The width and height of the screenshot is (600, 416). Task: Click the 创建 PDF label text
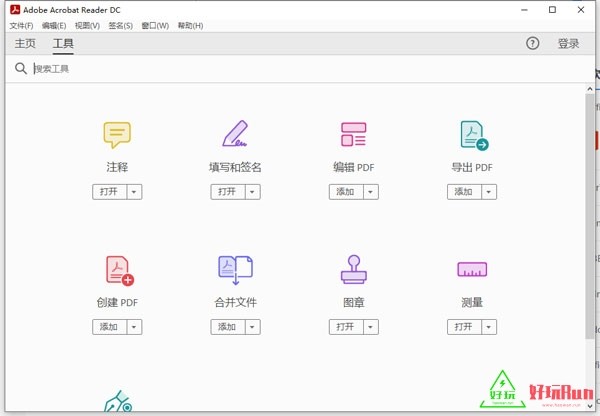click(x=117, y=302)
